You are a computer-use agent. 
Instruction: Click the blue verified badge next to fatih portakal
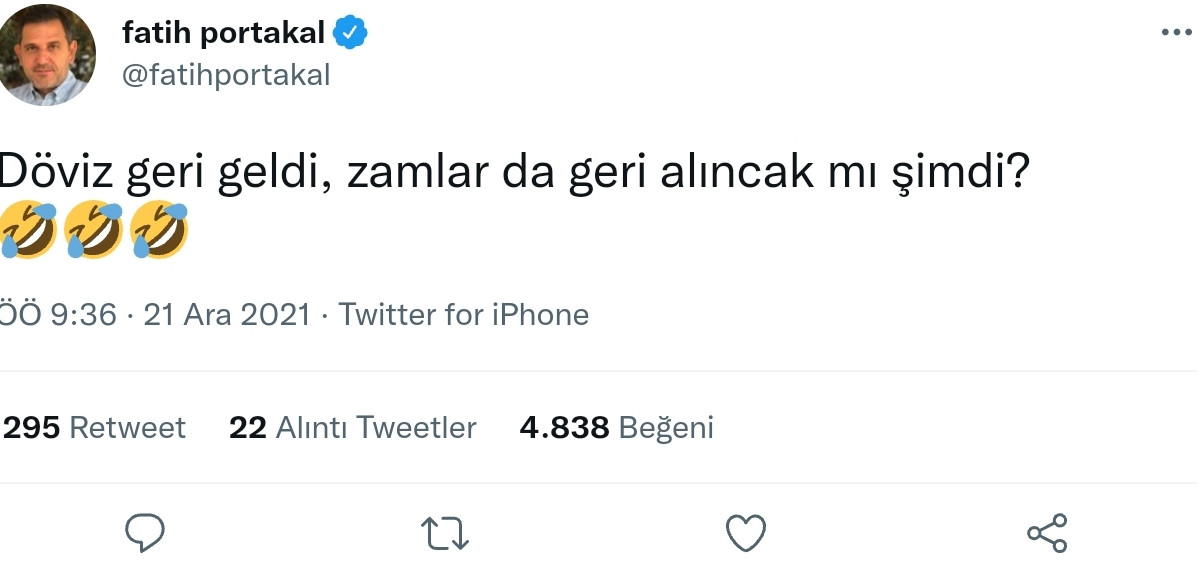351,31
